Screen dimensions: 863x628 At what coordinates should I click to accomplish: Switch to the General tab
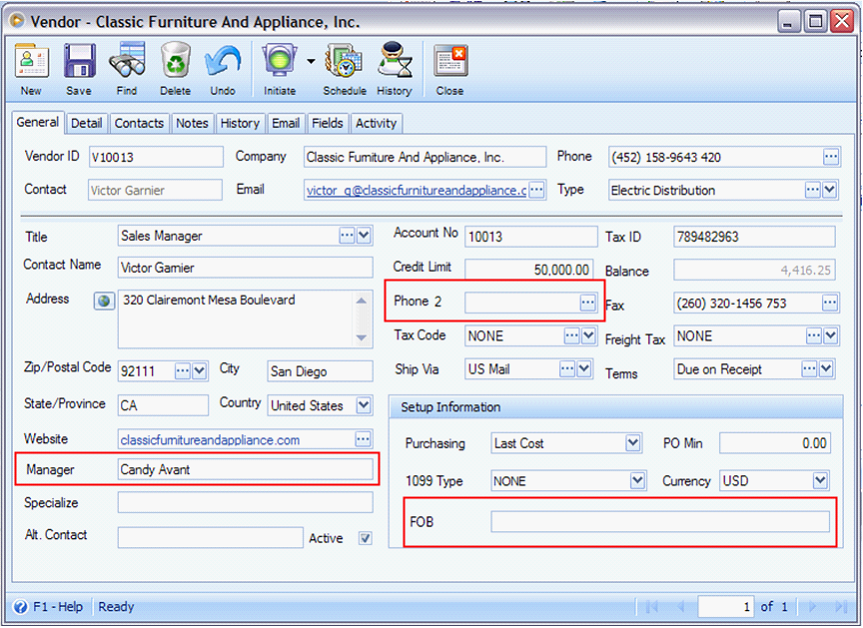(37, 122)
